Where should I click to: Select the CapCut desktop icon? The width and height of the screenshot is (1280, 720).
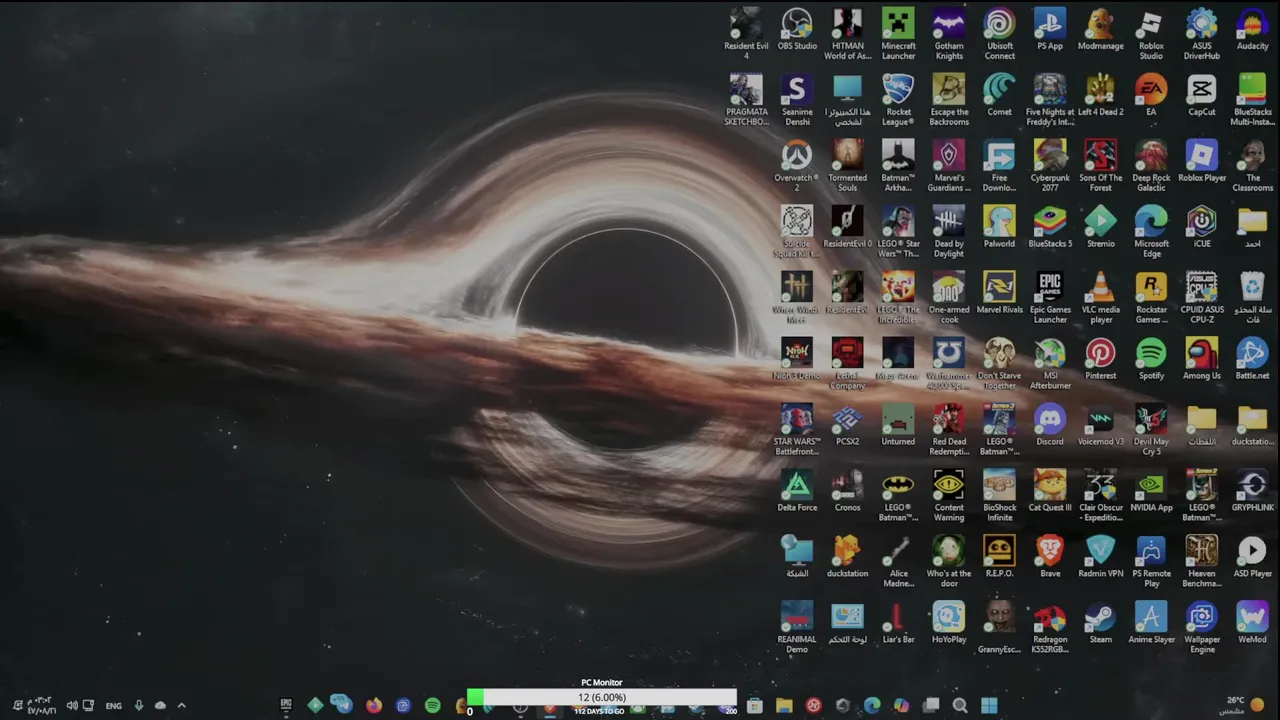pyautogui.click(x=1202, y=95)
